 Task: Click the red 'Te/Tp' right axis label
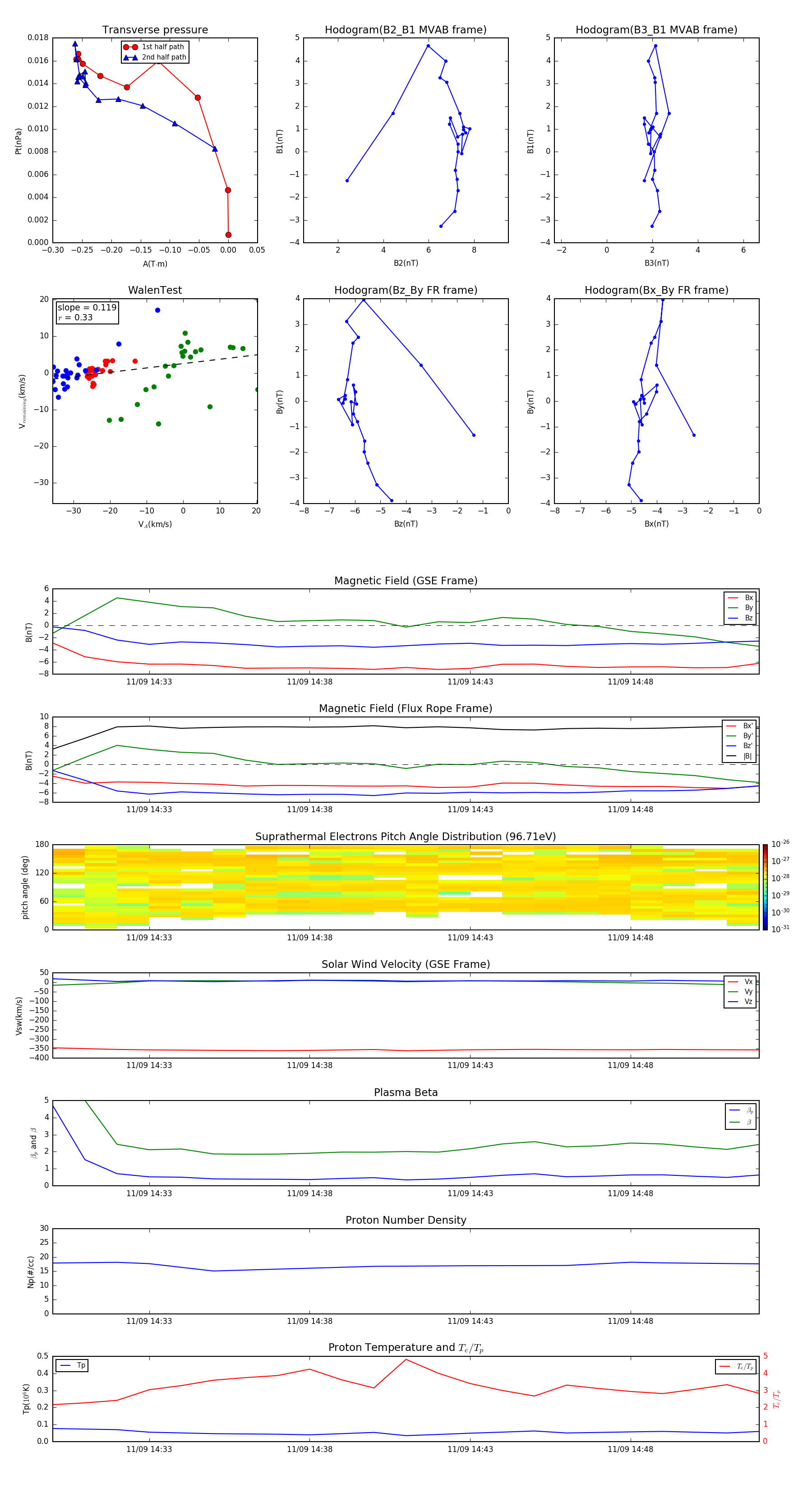(777, 1399)
